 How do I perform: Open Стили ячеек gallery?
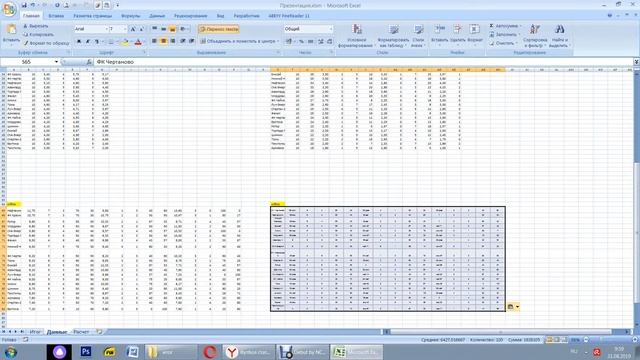(x=418, y=36)
